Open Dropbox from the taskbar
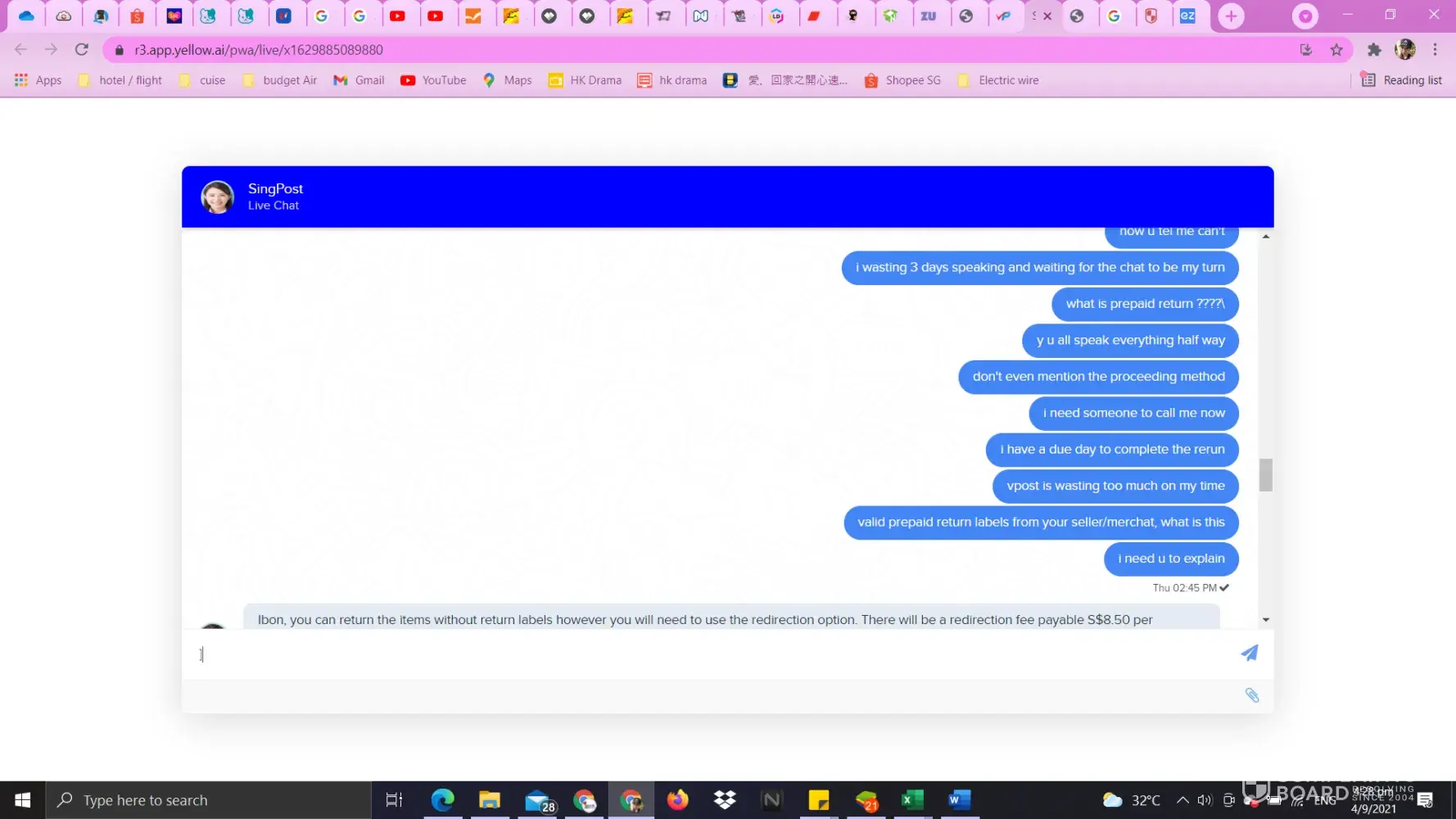The width and height of the screenshot is (1456, 819). point(725,800)
